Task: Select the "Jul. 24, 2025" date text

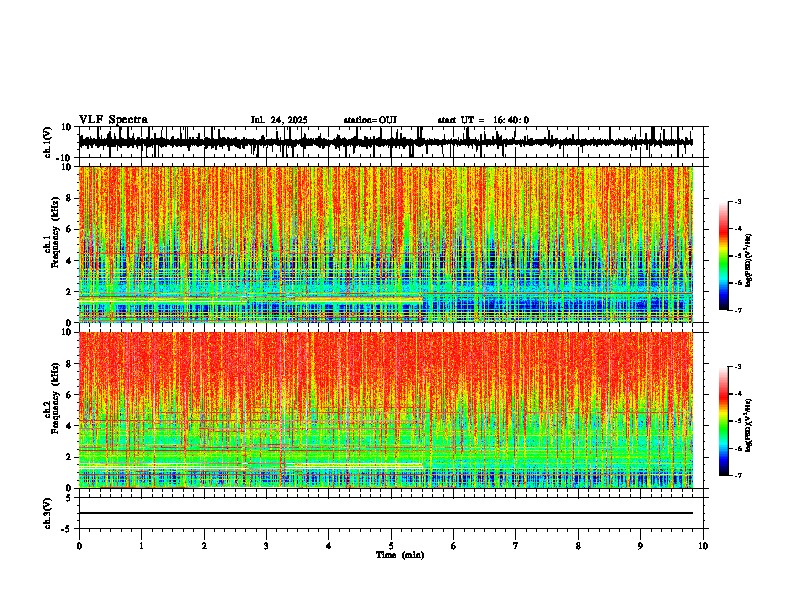Action: [x=279, y=120]
